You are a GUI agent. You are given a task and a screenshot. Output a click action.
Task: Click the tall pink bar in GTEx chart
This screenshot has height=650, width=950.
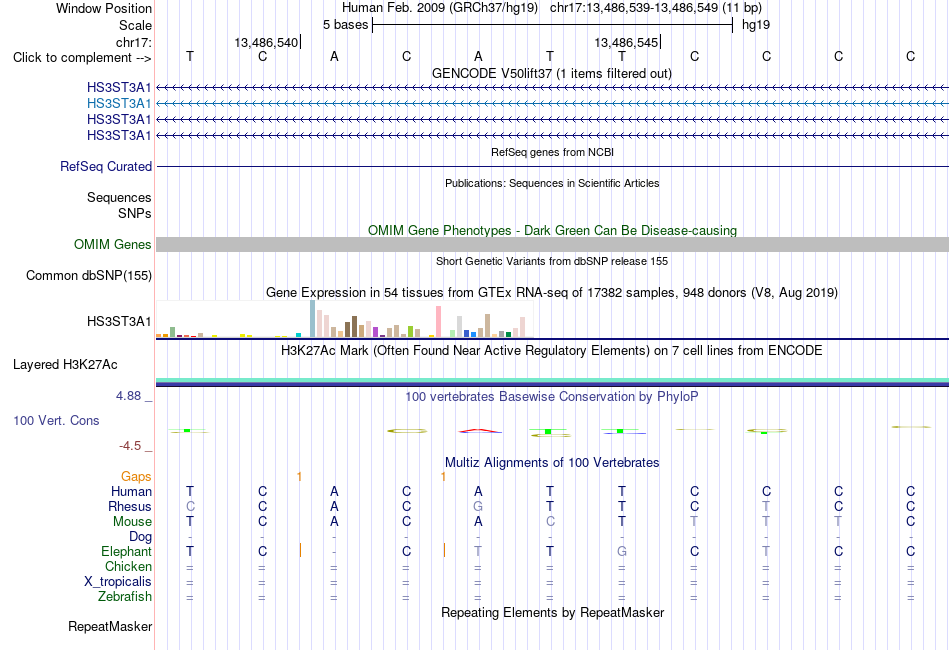click(439, 322)
